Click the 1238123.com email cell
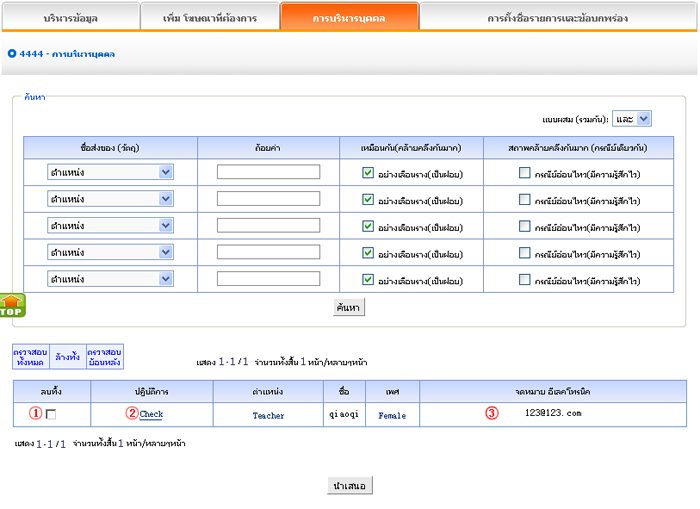 click(553, 413)
